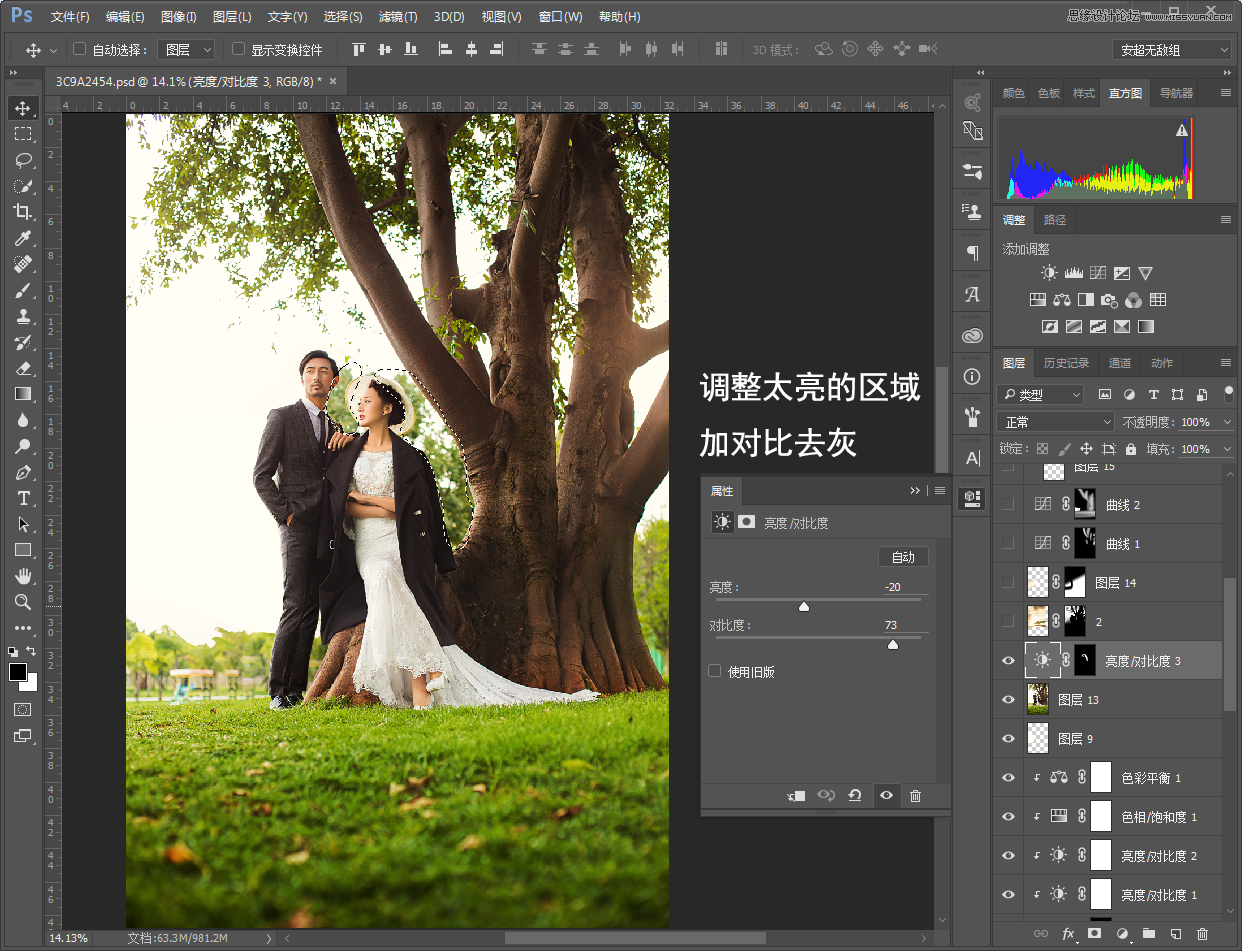Viewport: 1242px width, 951px height.
Task: Click the foreground color swatch
Action: pyautogui.click(x=18, y=672)
